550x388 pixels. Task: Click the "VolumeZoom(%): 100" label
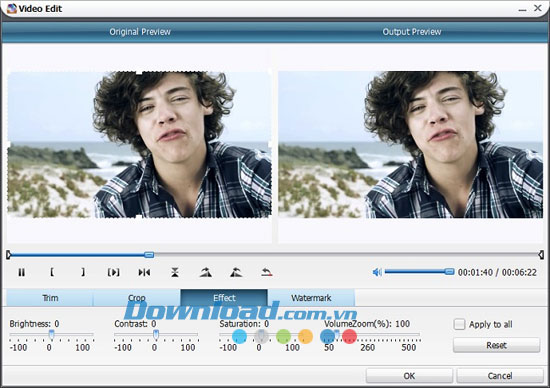tap(367, 324)
